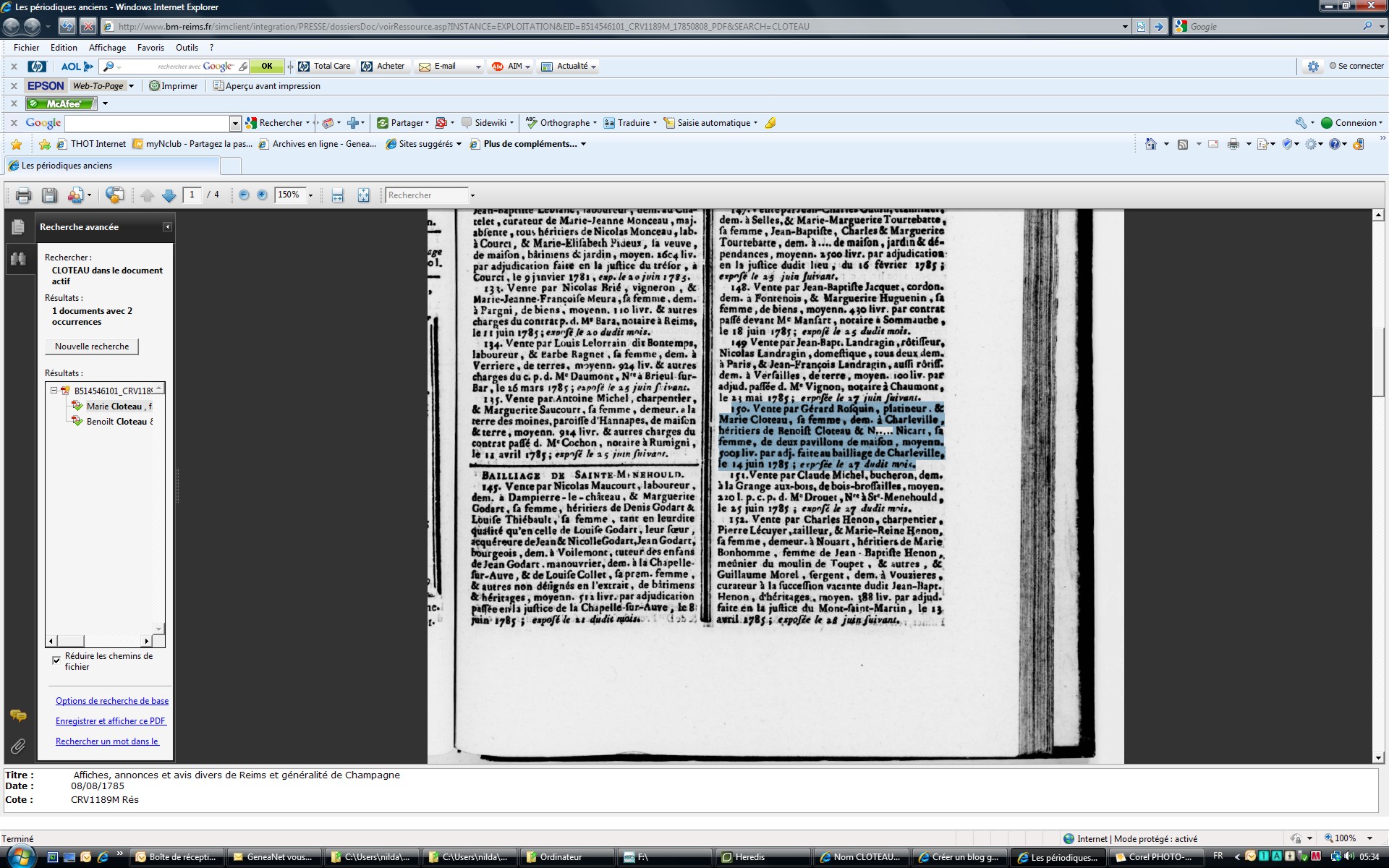
Task: Click the PDF print icon
Action: coord(23,195)
